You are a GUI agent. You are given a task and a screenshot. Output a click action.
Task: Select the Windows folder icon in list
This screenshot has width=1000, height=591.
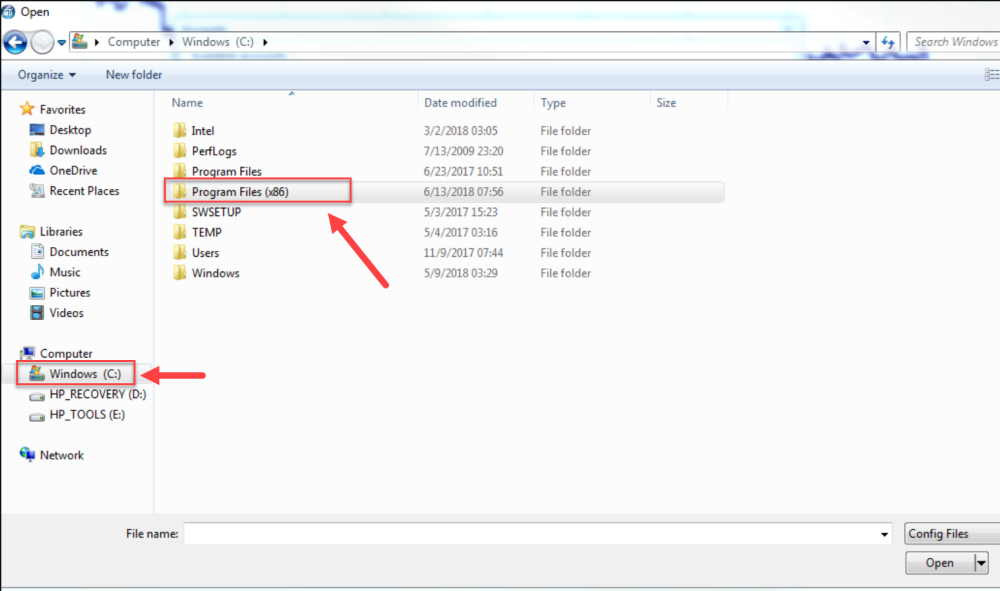click(180, 273)
